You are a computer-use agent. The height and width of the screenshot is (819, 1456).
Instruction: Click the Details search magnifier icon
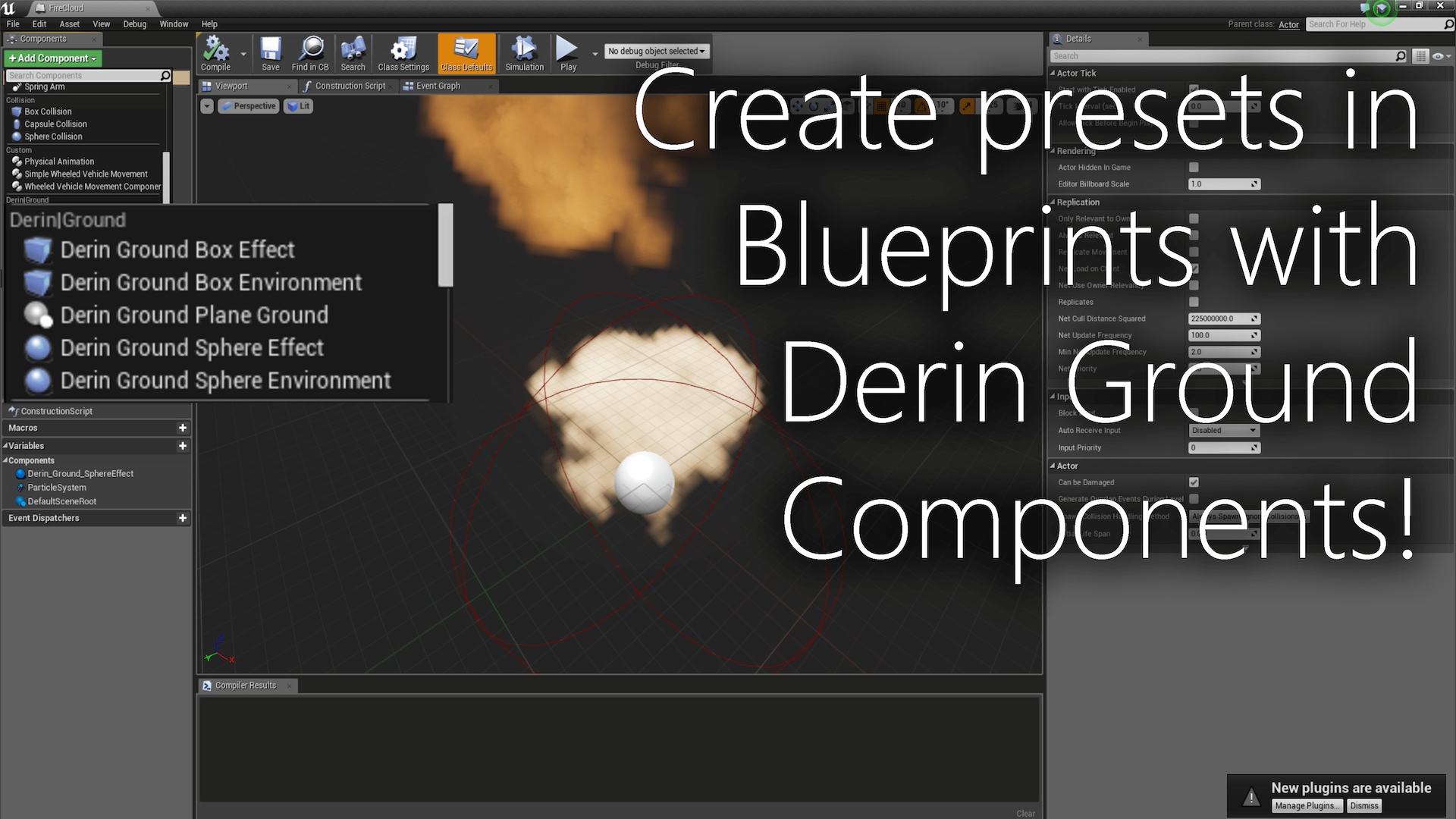(1400, 56)
